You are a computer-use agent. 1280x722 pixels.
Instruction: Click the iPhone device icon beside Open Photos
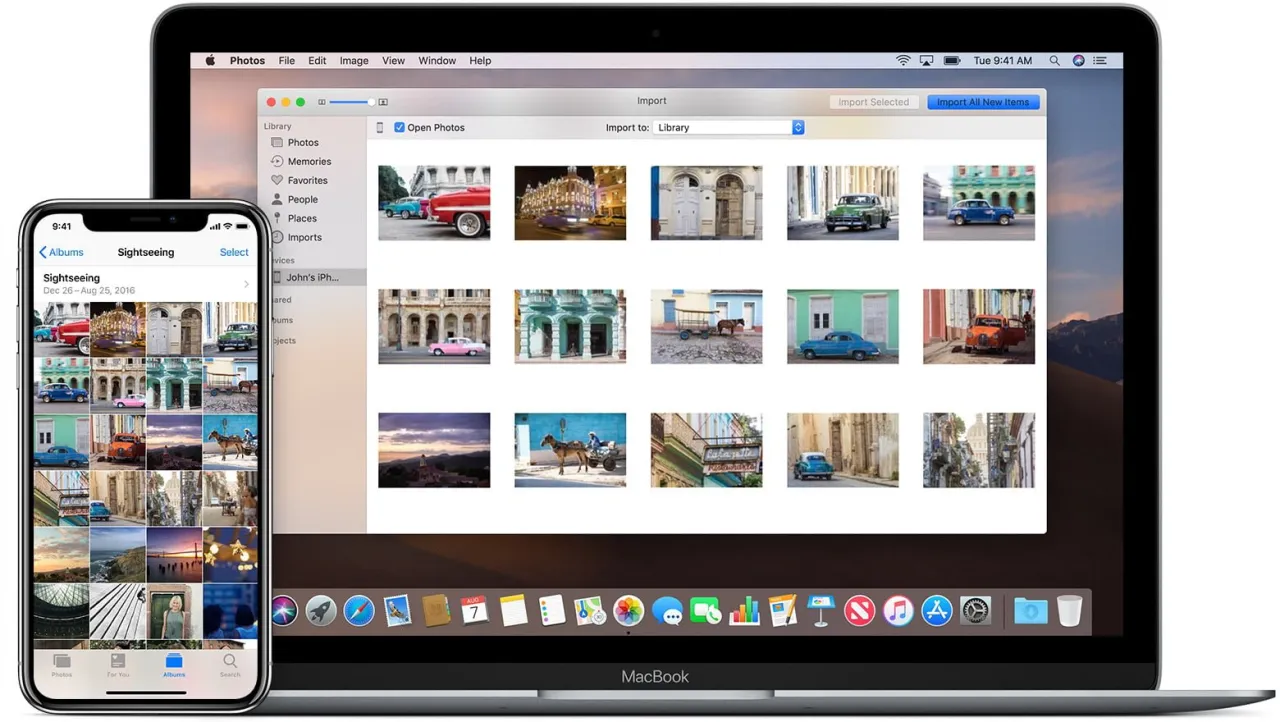(379, 127)
